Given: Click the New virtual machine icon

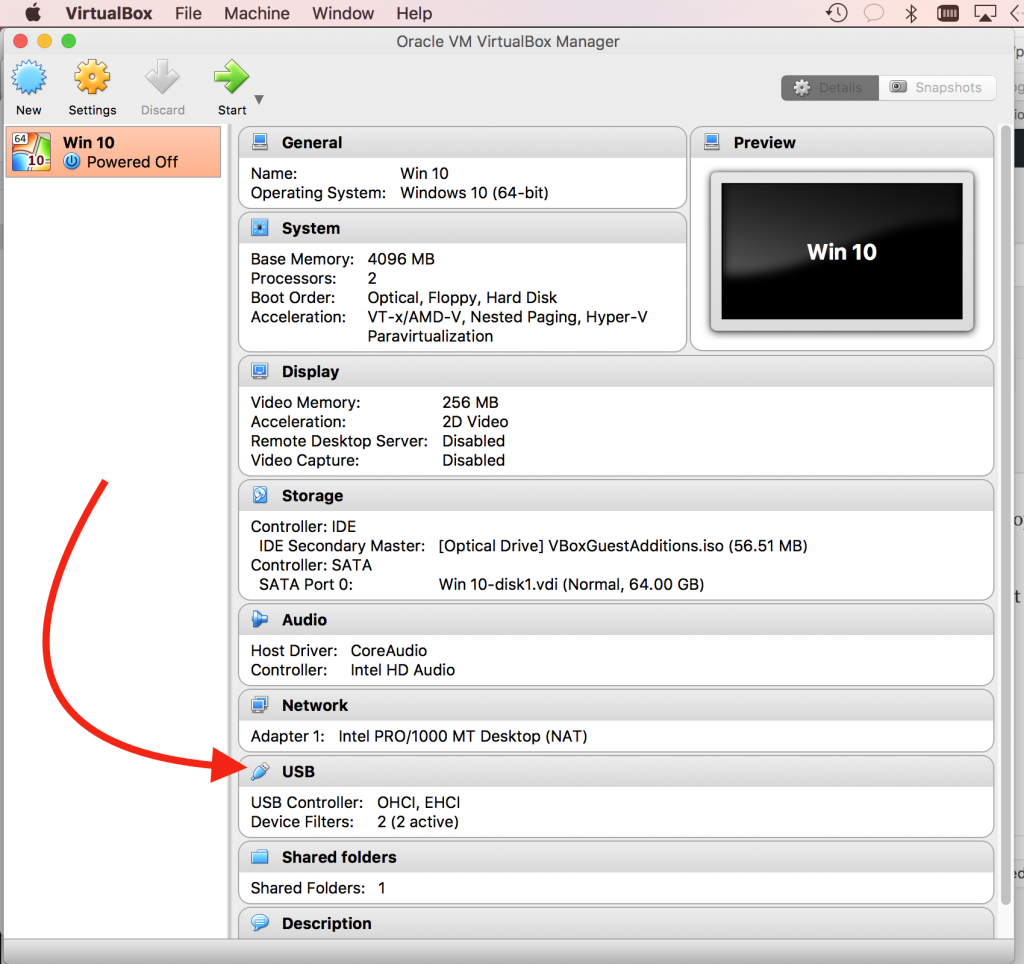Looking at the screenshot, I should (x=29, y=77).
